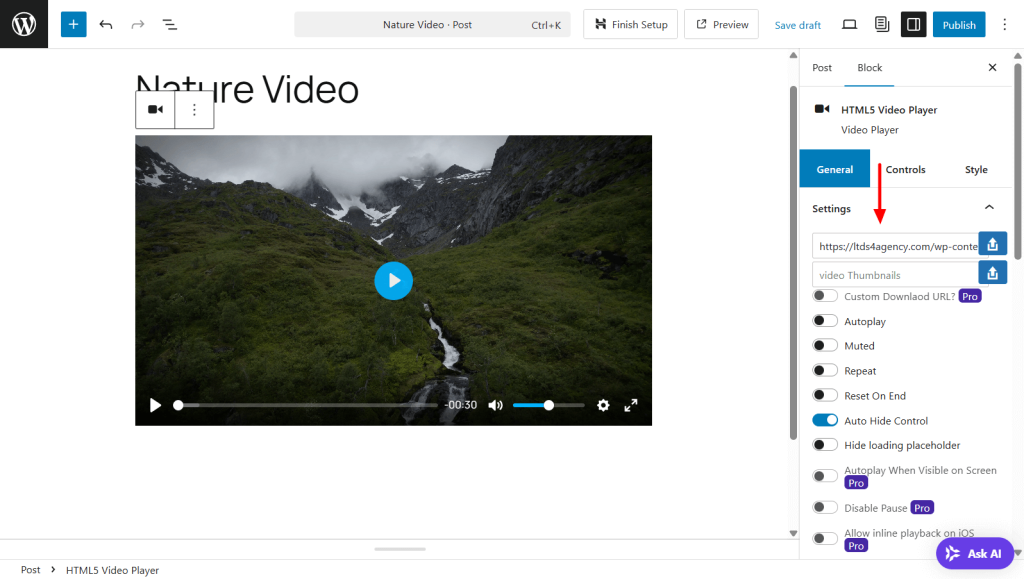Enable the Autoplay toggle

825,320
